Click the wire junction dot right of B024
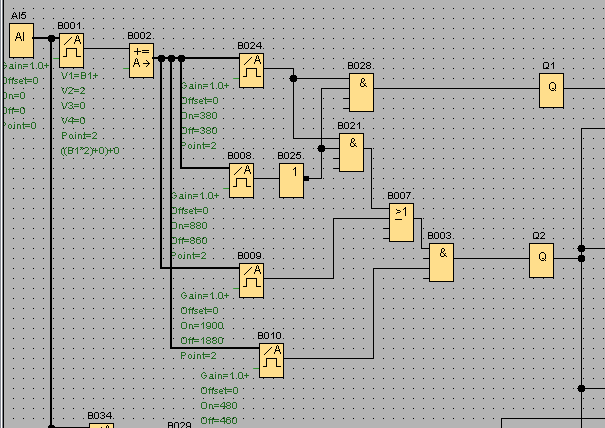Screen dimensions: 605x428 click(x=293, y=77)
